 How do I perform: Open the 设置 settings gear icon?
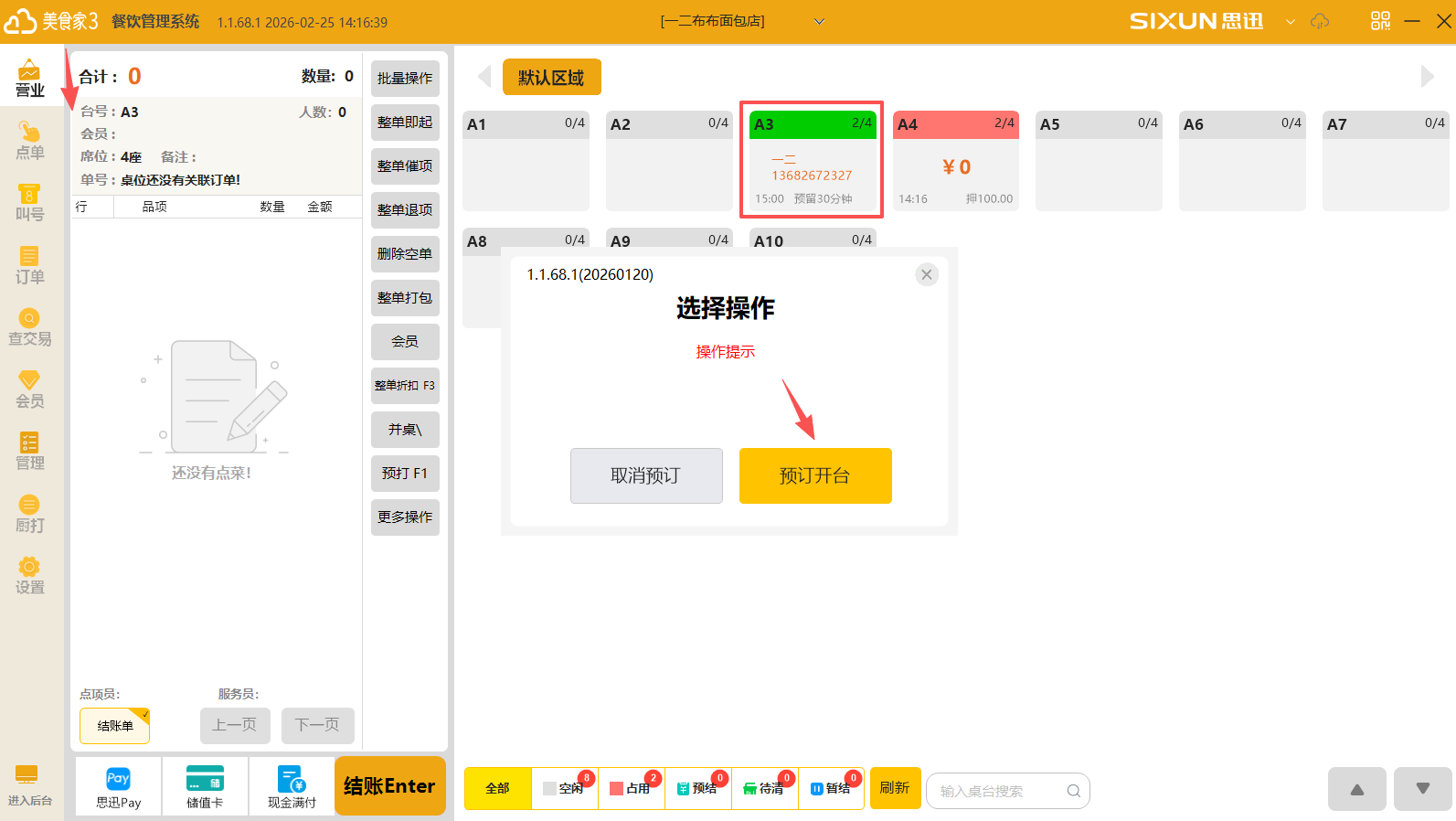(x=29, y=576)
